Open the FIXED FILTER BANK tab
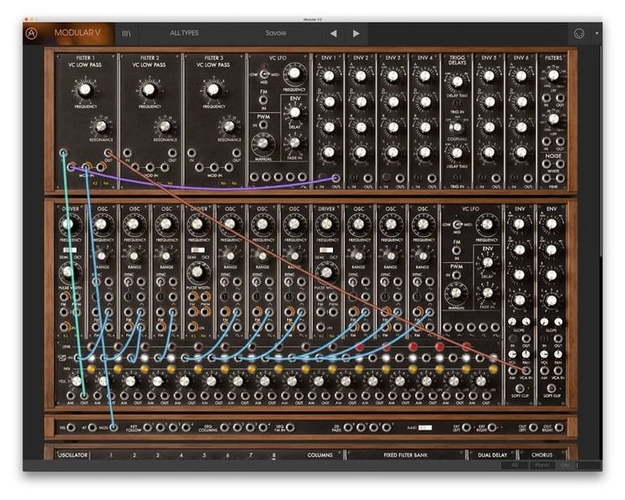625x500 pixels. pos(405,455)
